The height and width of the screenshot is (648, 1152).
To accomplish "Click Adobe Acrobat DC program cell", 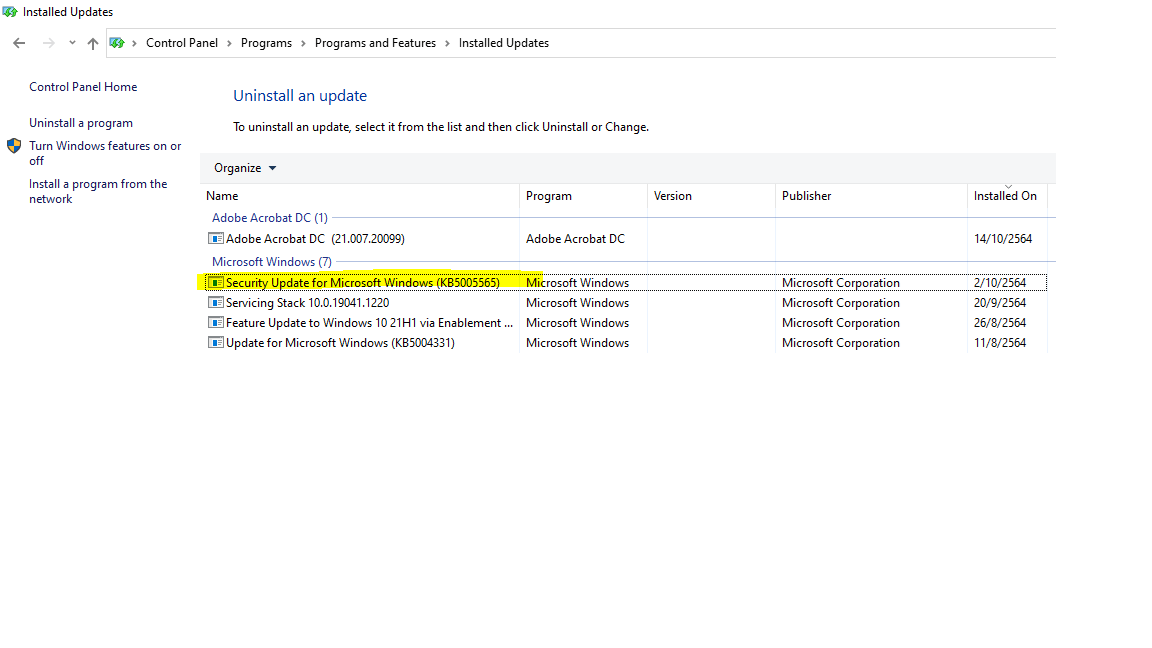I will tap(575, 239).
